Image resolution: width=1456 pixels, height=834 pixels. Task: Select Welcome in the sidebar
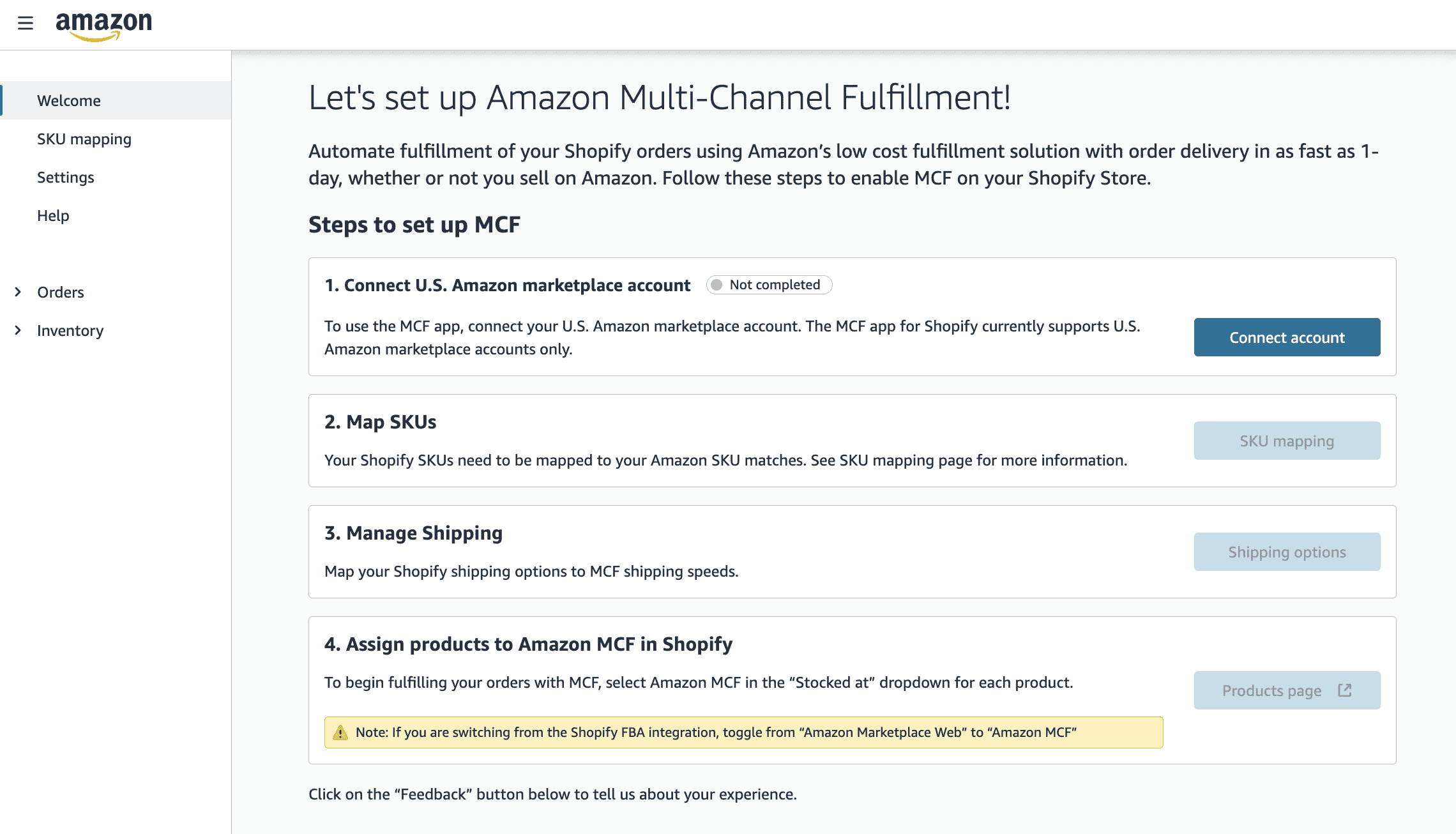tap(69, 100)
